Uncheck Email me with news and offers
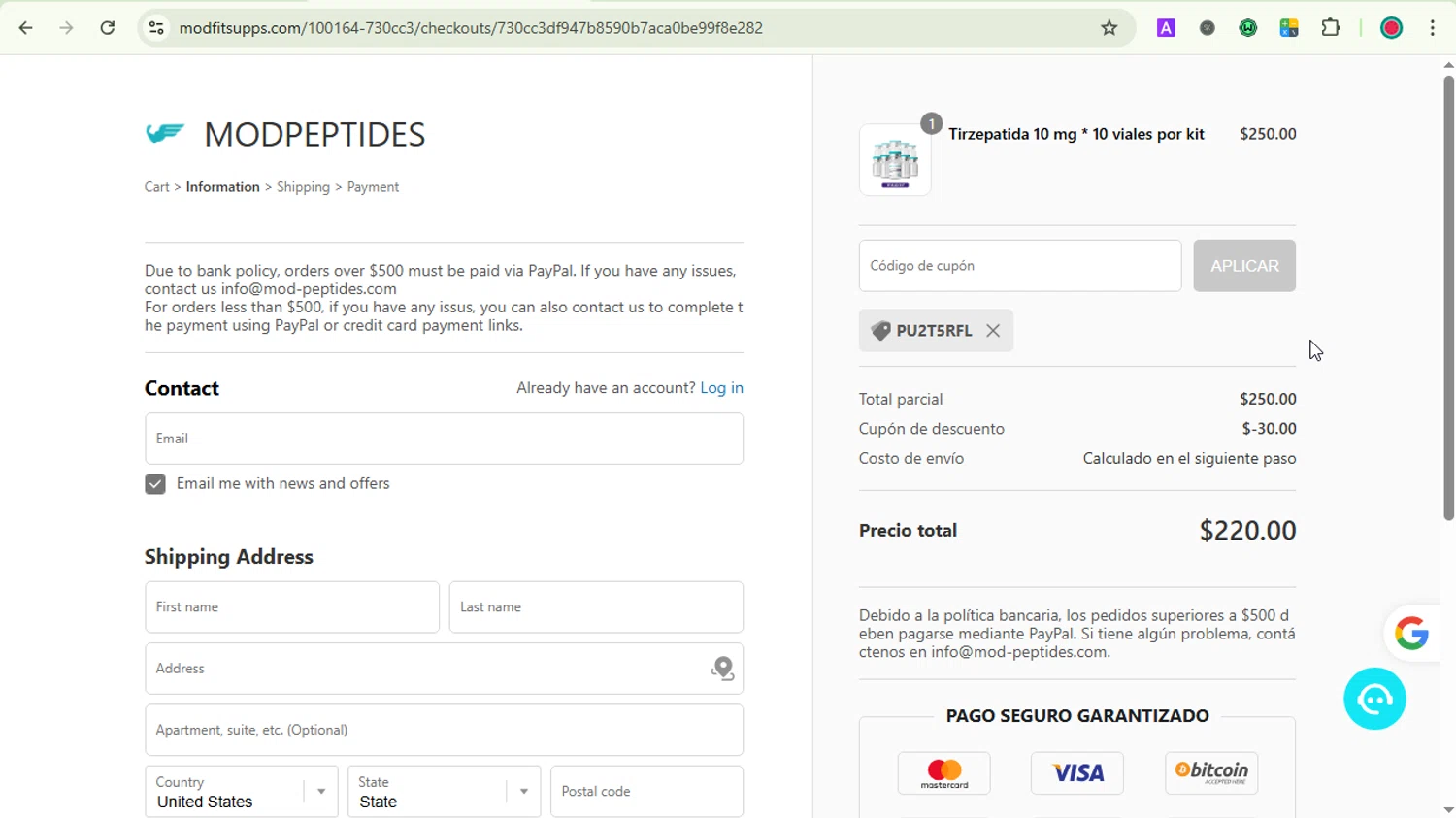 coord(155,484)
